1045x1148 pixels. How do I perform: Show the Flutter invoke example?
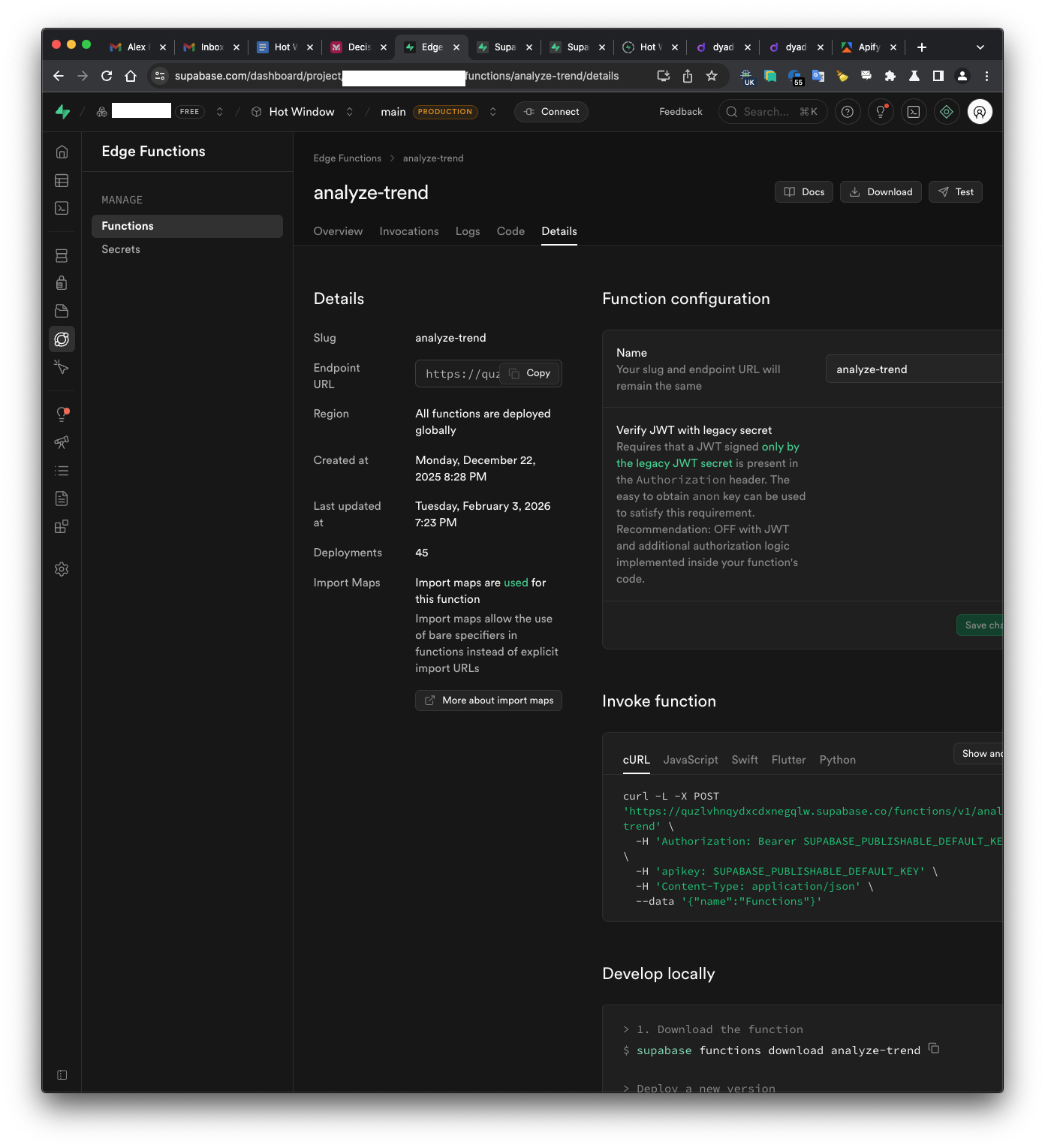pyautogui.click(x=788, y=760)
